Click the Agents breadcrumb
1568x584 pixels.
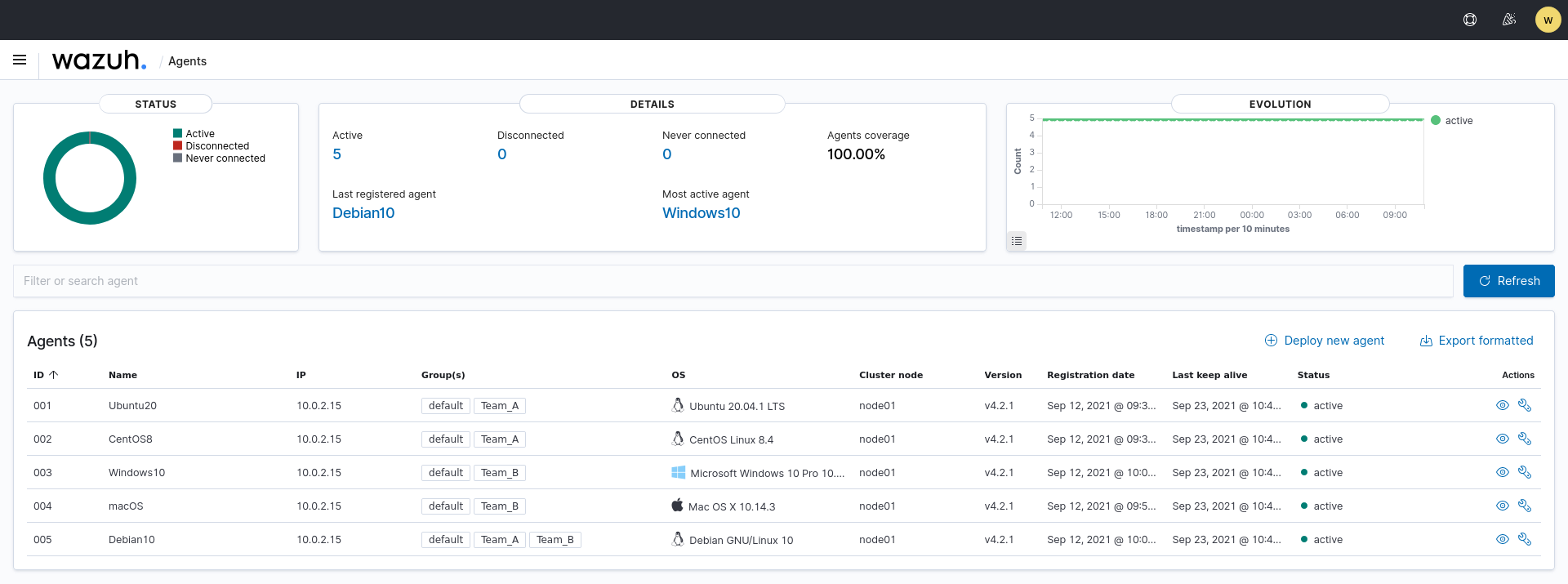(x=187, y=61)
